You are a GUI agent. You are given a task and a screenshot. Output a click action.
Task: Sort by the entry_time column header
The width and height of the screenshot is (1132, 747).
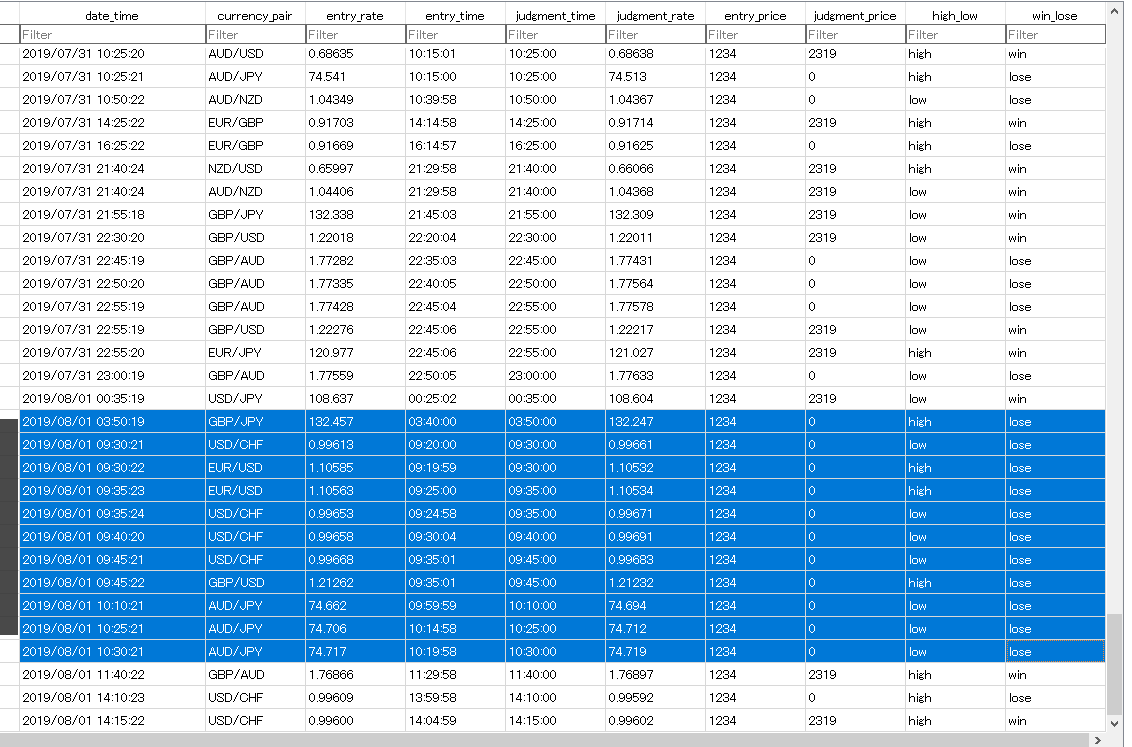tap(455, 15)
